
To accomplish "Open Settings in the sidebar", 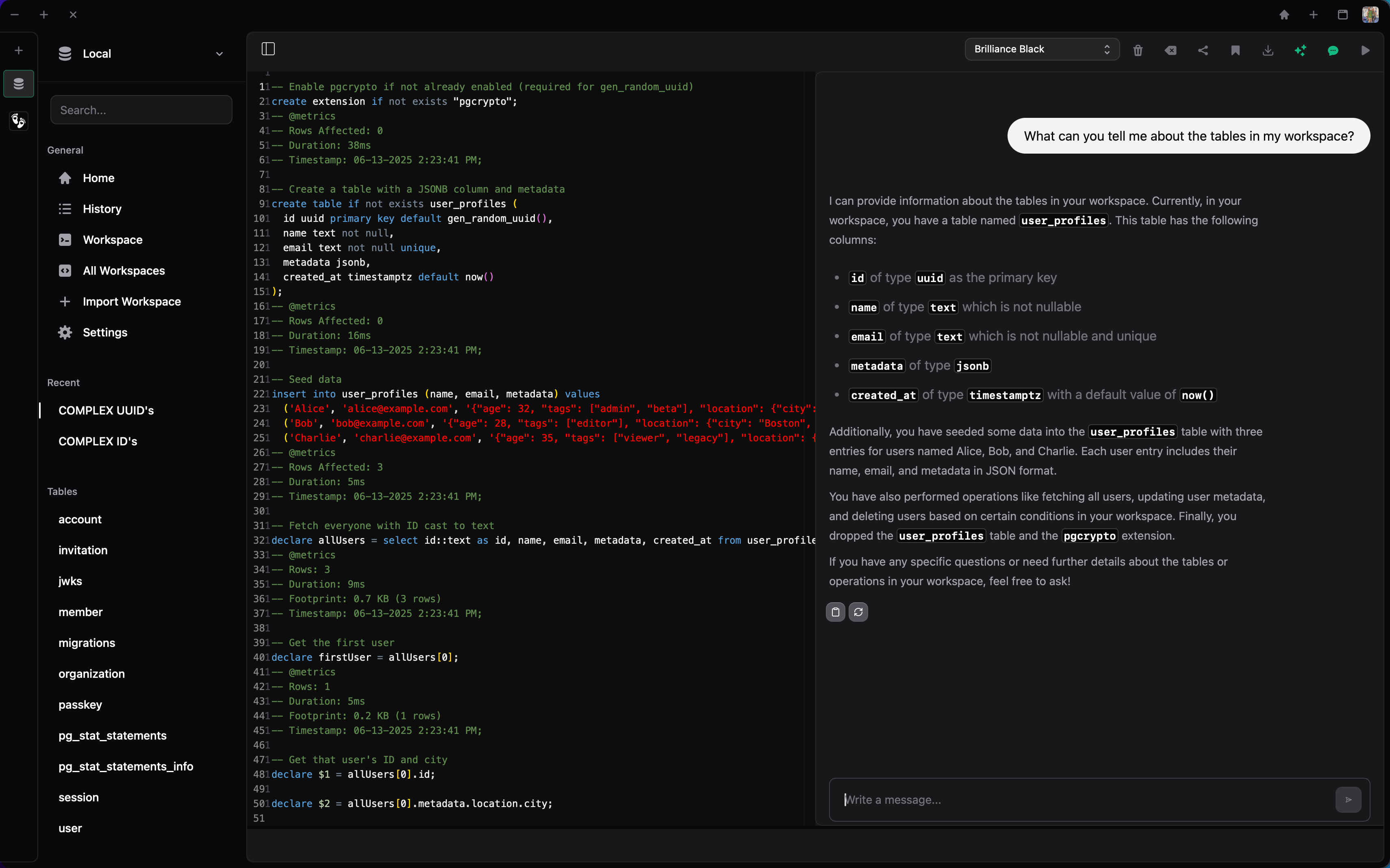I will 105,332.
